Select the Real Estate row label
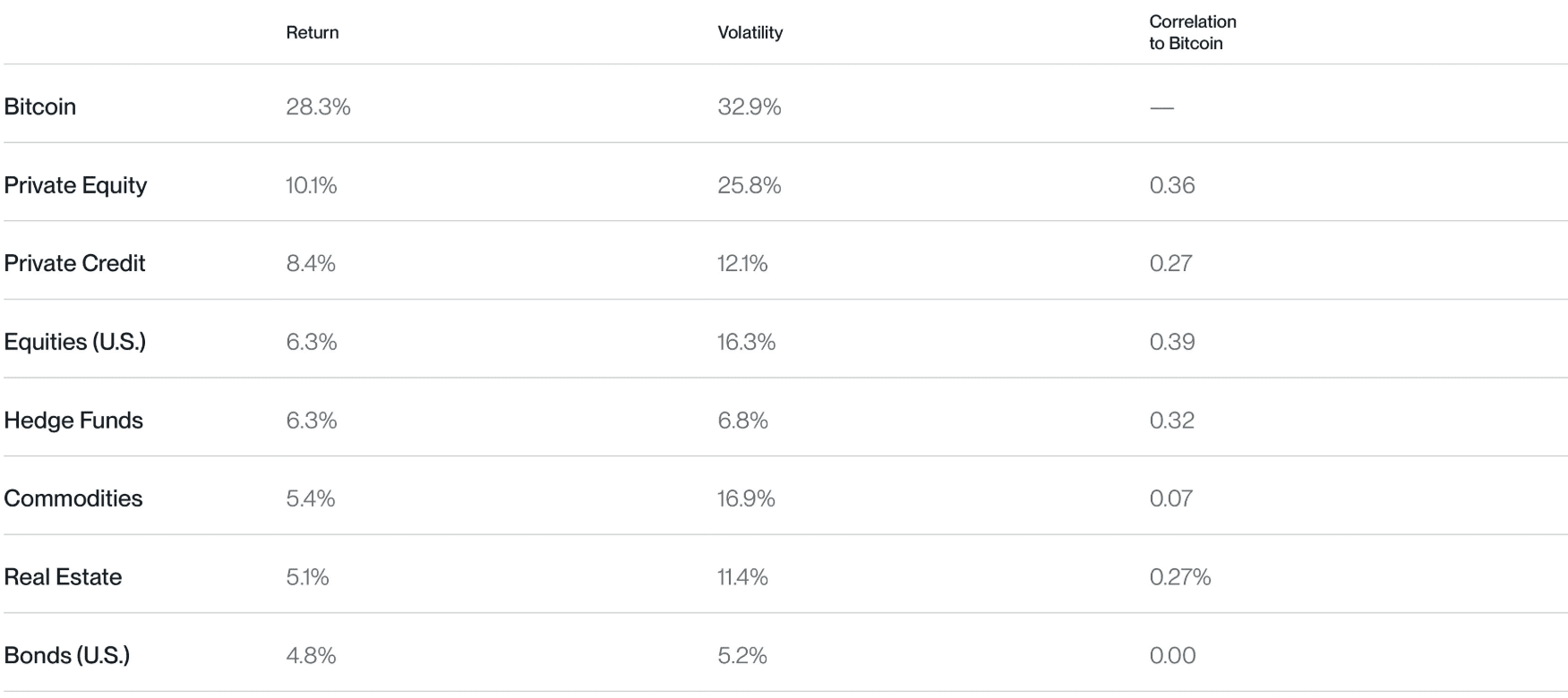Screen dimensions: 1568x698 (x=63, y=576)
